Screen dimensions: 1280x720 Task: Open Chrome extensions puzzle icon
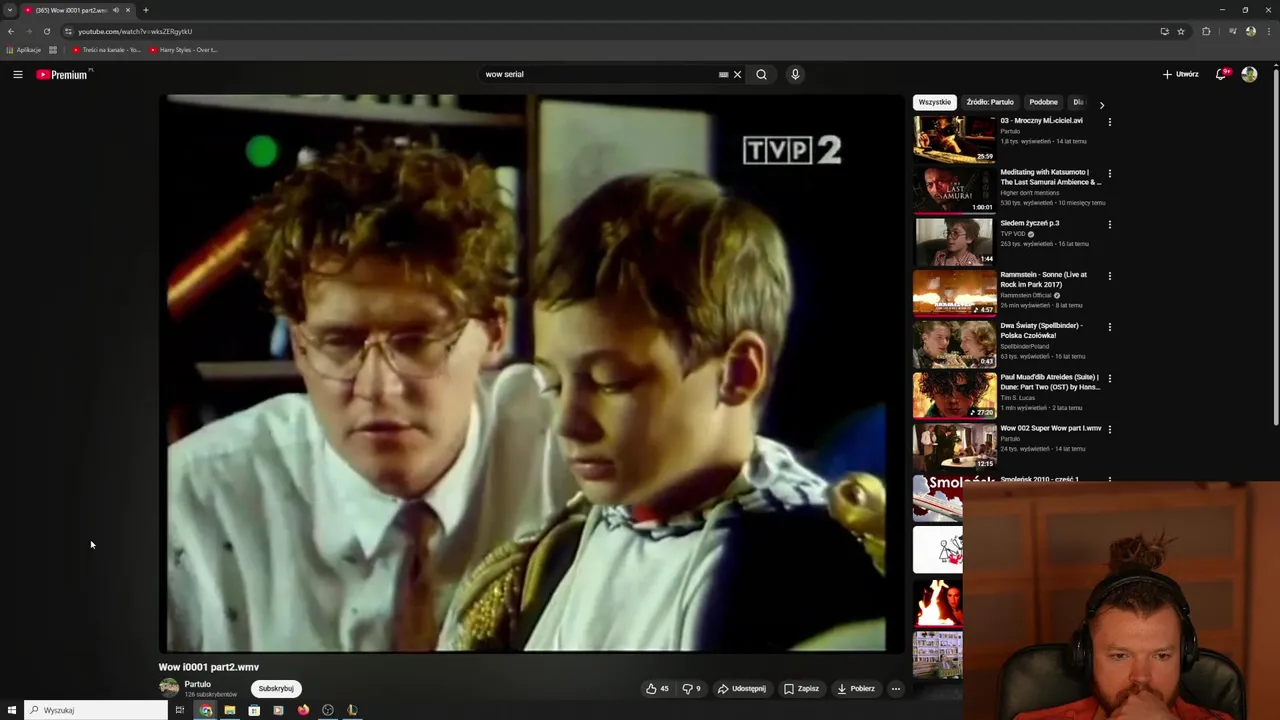click(1206, 31)
